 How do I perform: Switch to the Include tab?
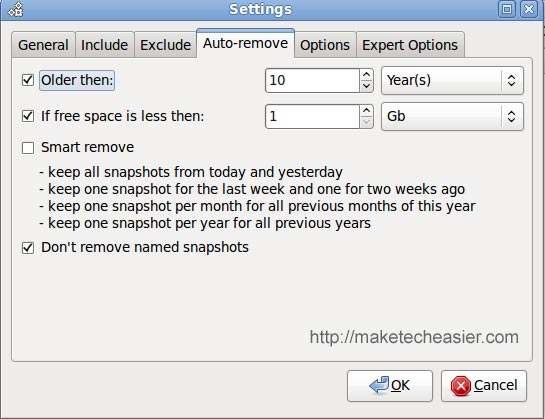click(x=104, y=45)
